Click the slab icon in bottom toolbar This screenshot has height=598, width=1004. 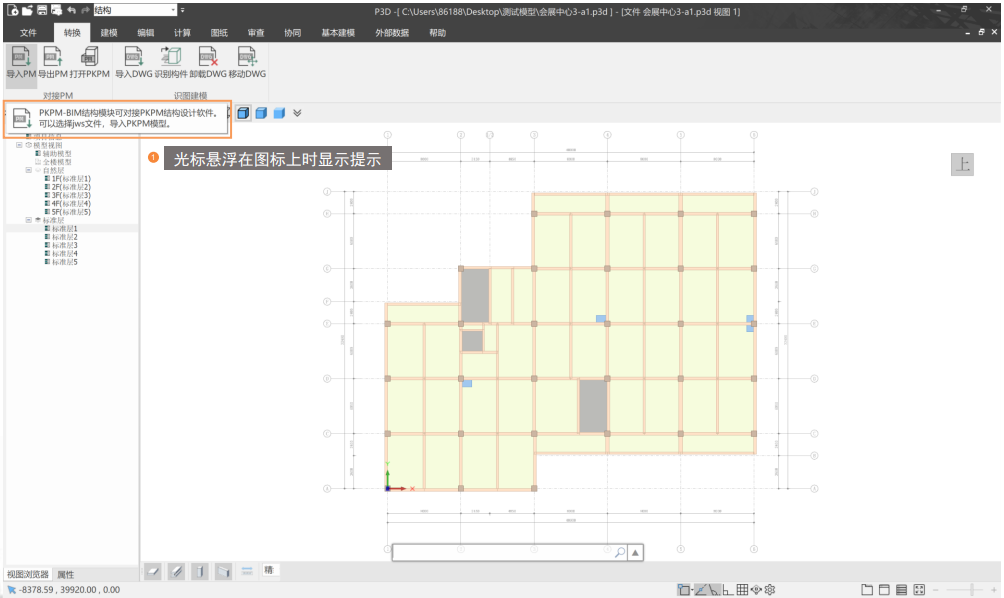153,571
